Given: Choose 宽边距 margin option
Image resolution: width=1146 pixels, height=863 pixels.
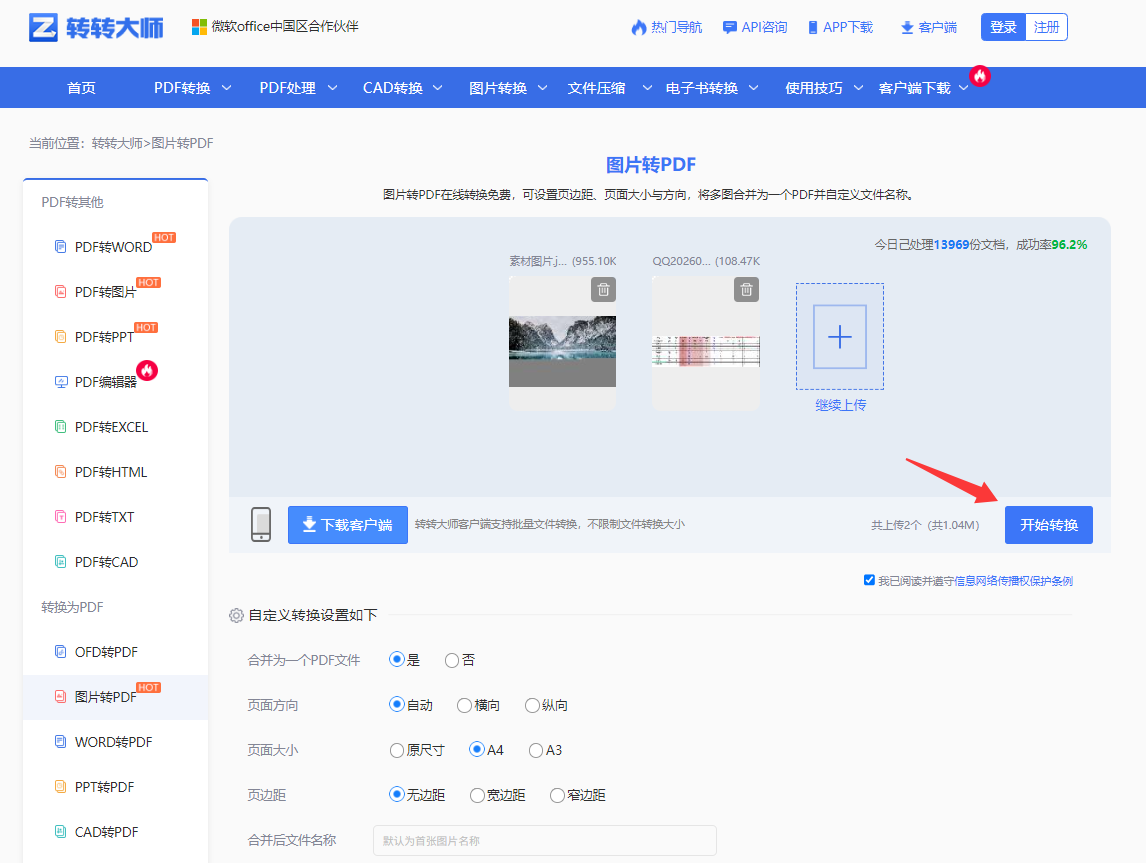Looking at the screenshot, I should (x=477, y=795).
